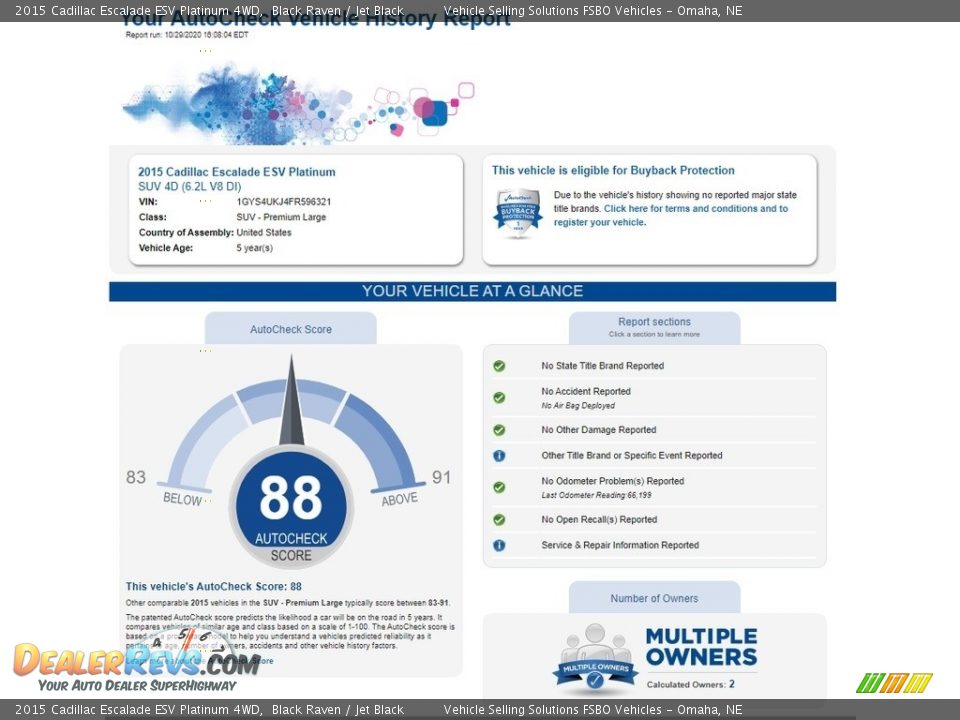Click the YOUR VEHICLE AT A GLANCE banner
960x720 pixels.
[x=472, y=291]
